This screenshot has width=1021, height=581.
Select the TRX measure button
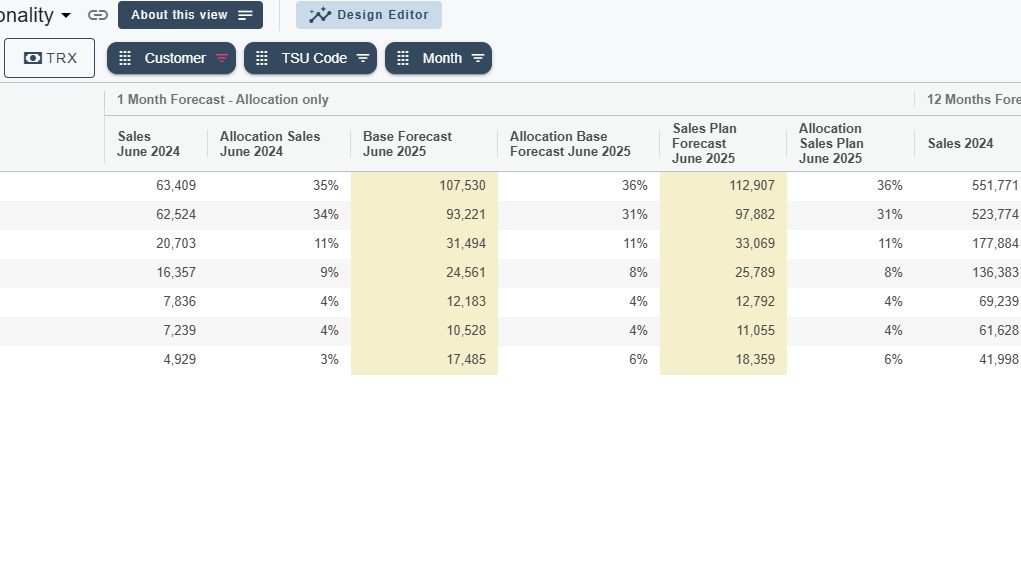[x=49, y=58]
